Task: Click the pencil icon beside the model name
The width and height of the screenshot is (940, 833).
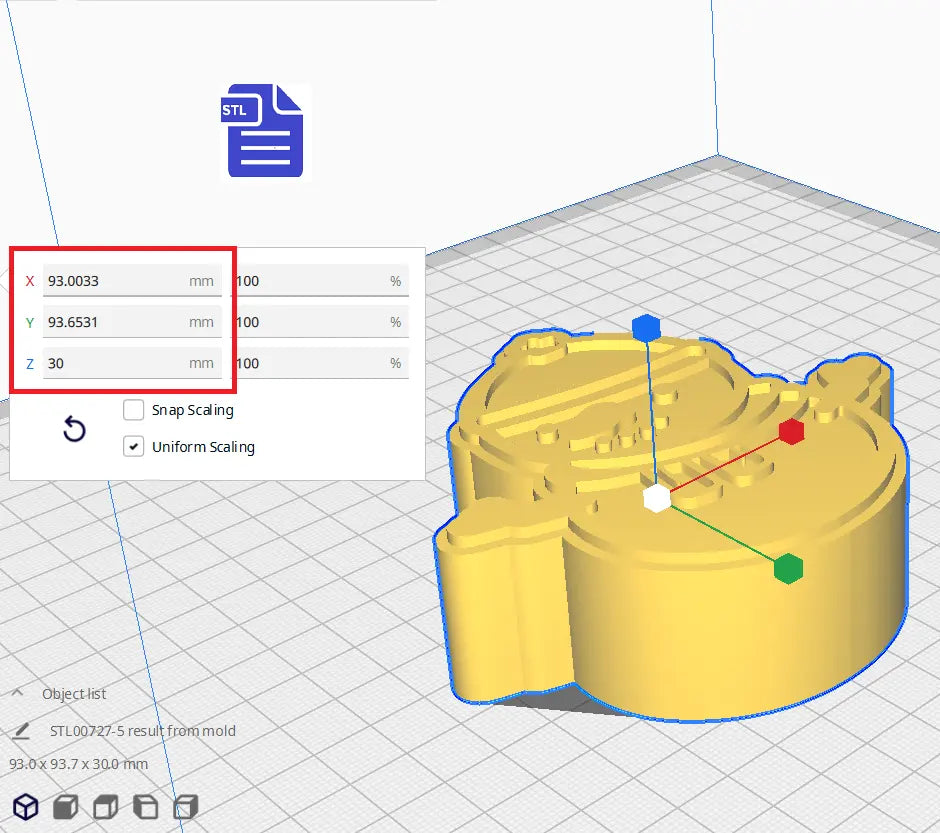Action: (21, 731)
